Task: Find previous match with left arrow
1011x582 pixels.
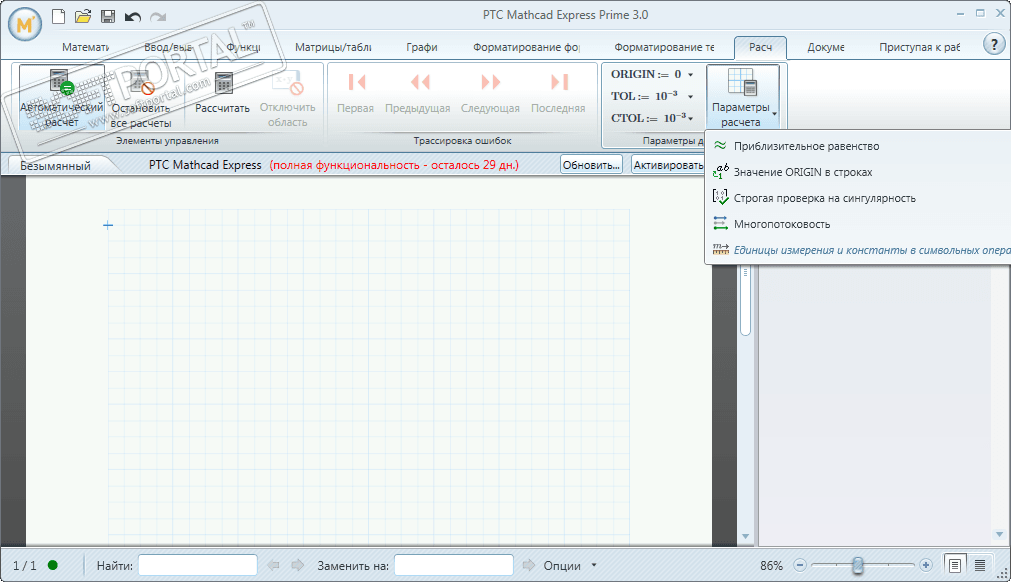Action: click(273, 565)
